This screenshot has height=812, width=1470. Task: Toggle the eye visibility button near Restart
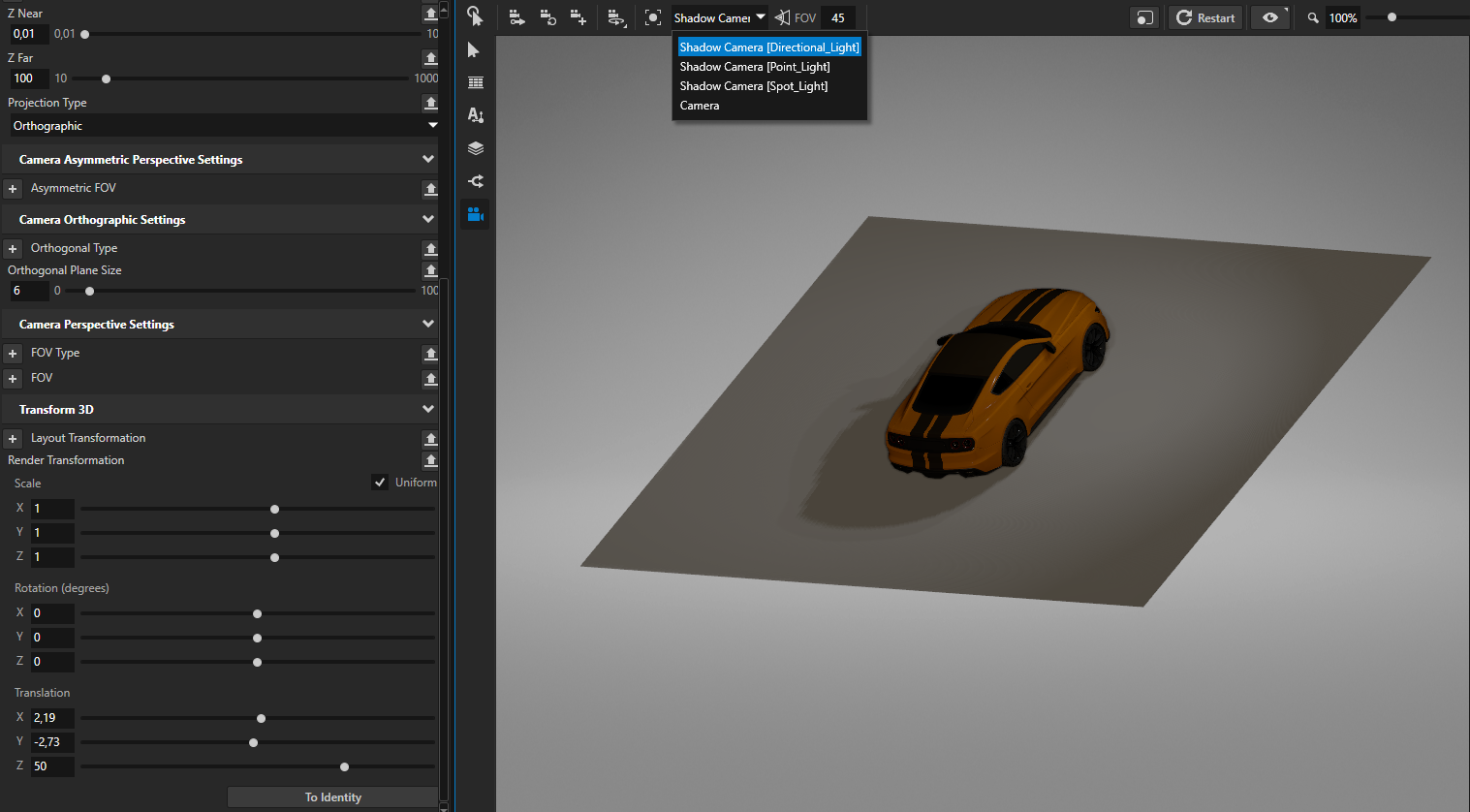[x=1270, y=16]
